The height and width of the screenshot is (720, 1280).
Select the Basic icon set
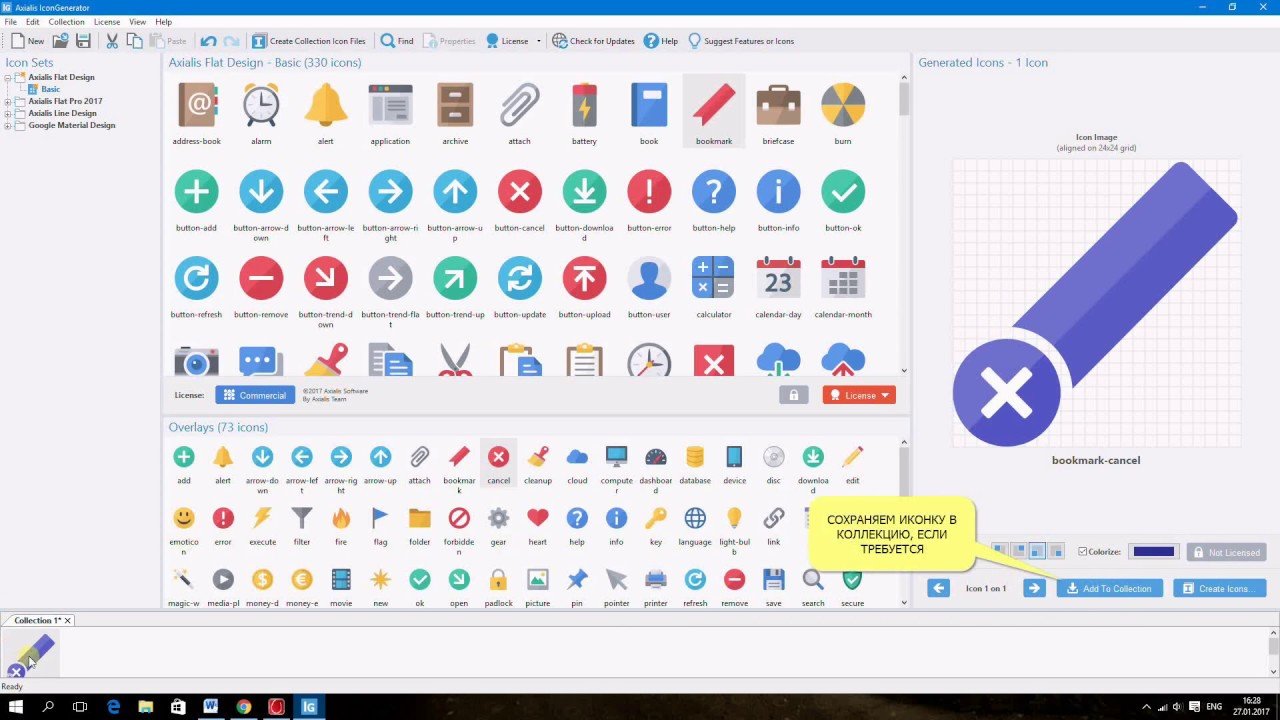pos(50,89)
